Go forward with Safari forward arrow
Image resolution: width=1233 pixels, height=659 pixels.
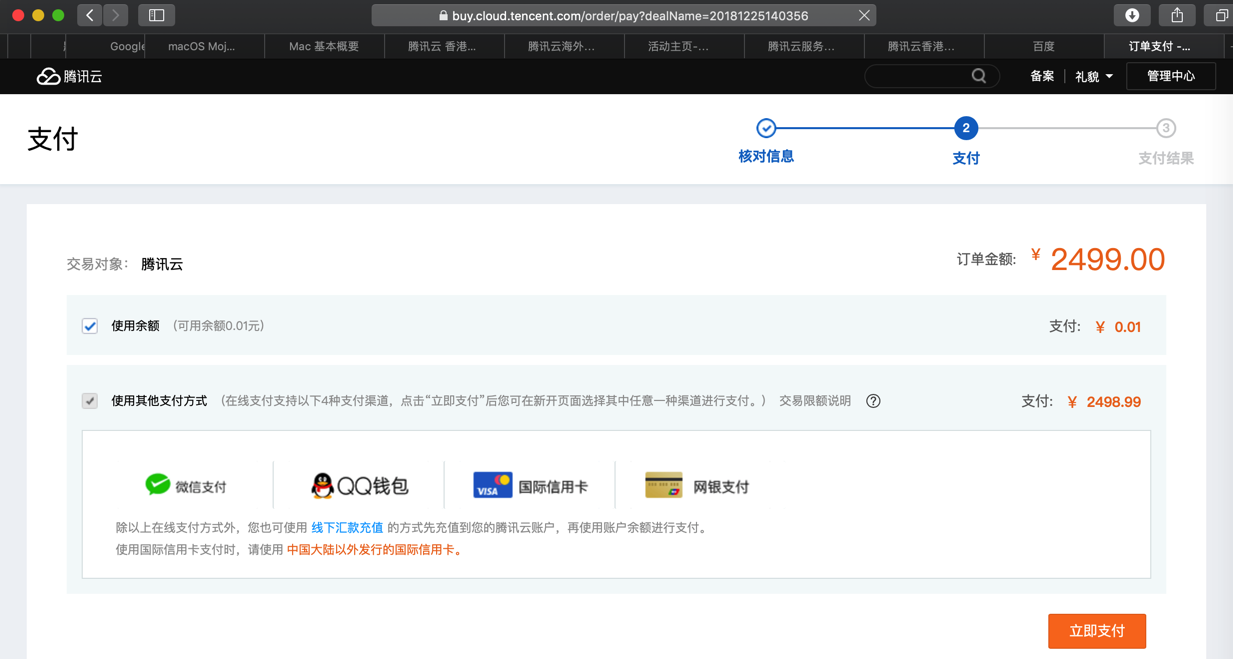(x=115, y=15)
